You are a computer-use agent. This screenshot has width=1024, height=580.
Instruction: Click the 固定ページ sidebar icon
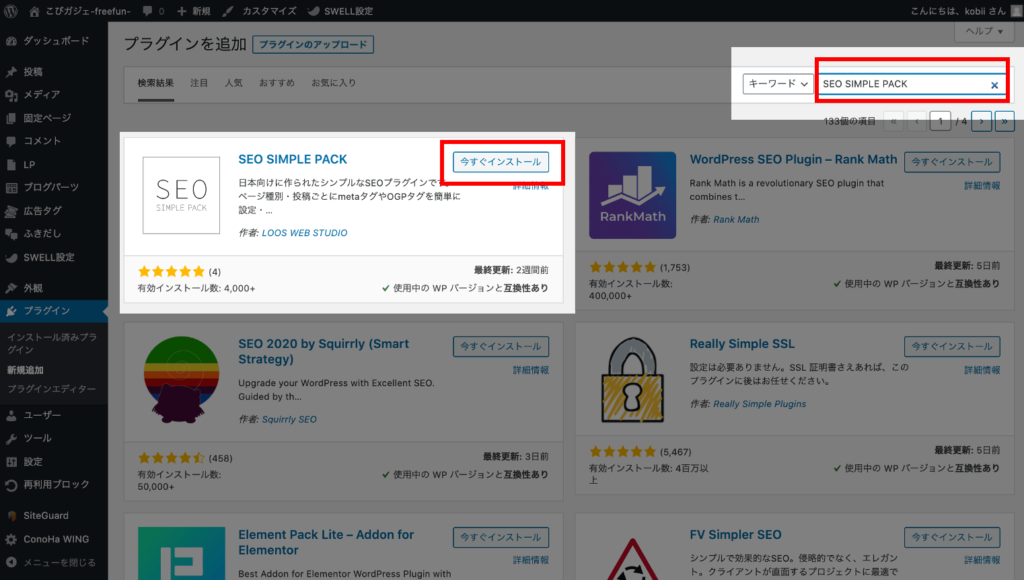[11, 118]
